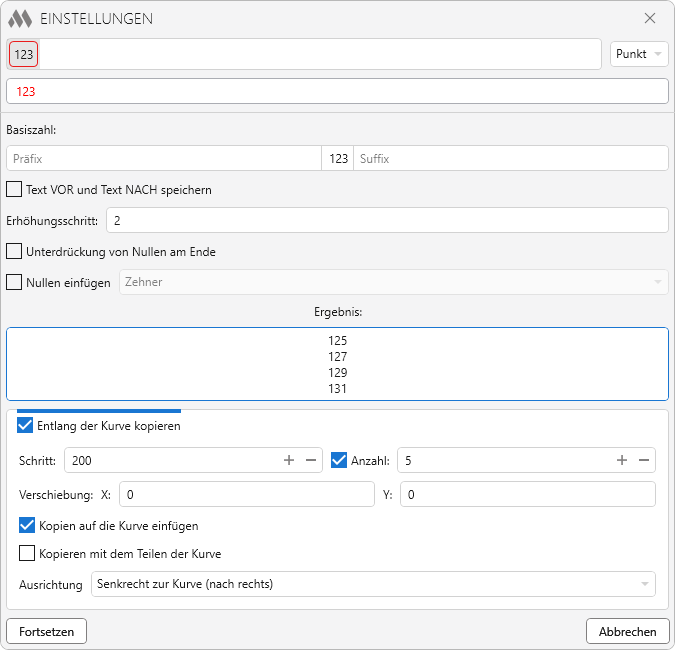675x650 pixels.
Task: Disable Kopien auf die Kurve einfügen
Action: tap(27, 525)
